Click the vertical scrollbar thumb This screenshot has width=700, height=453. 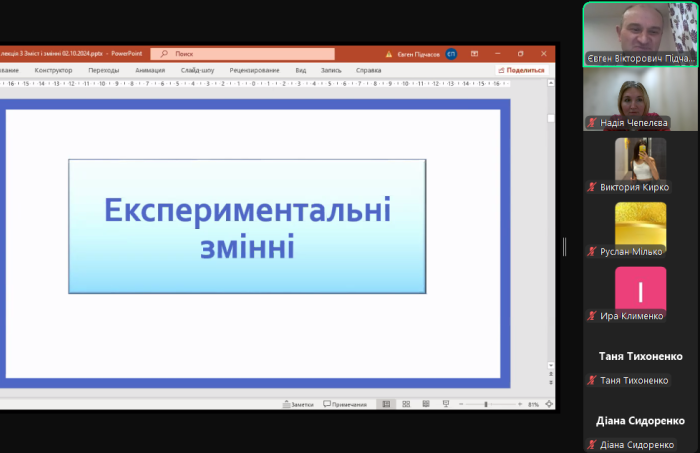(x=551, y=118)
